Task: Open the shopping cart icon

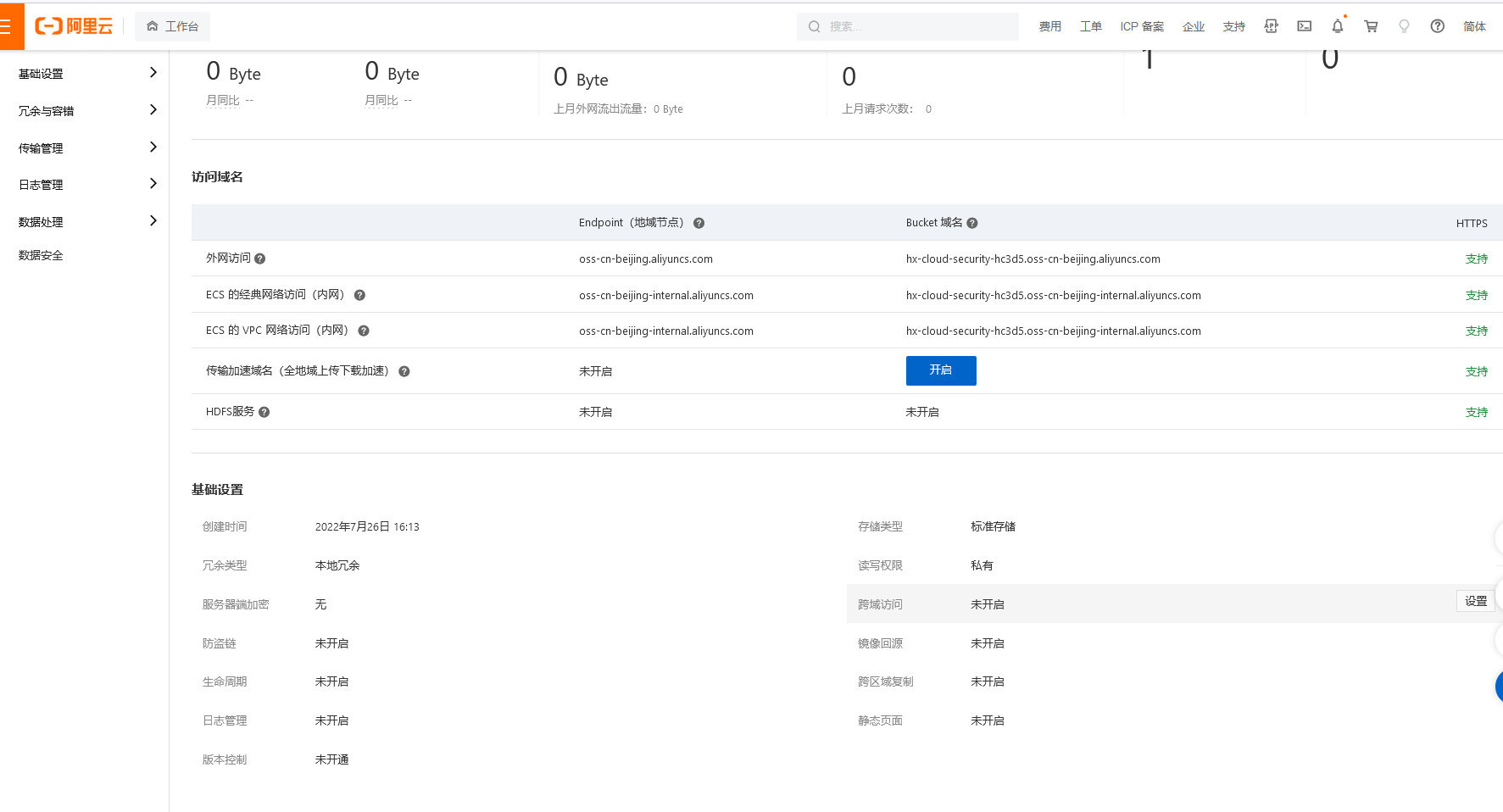Action: [1371, 26]
